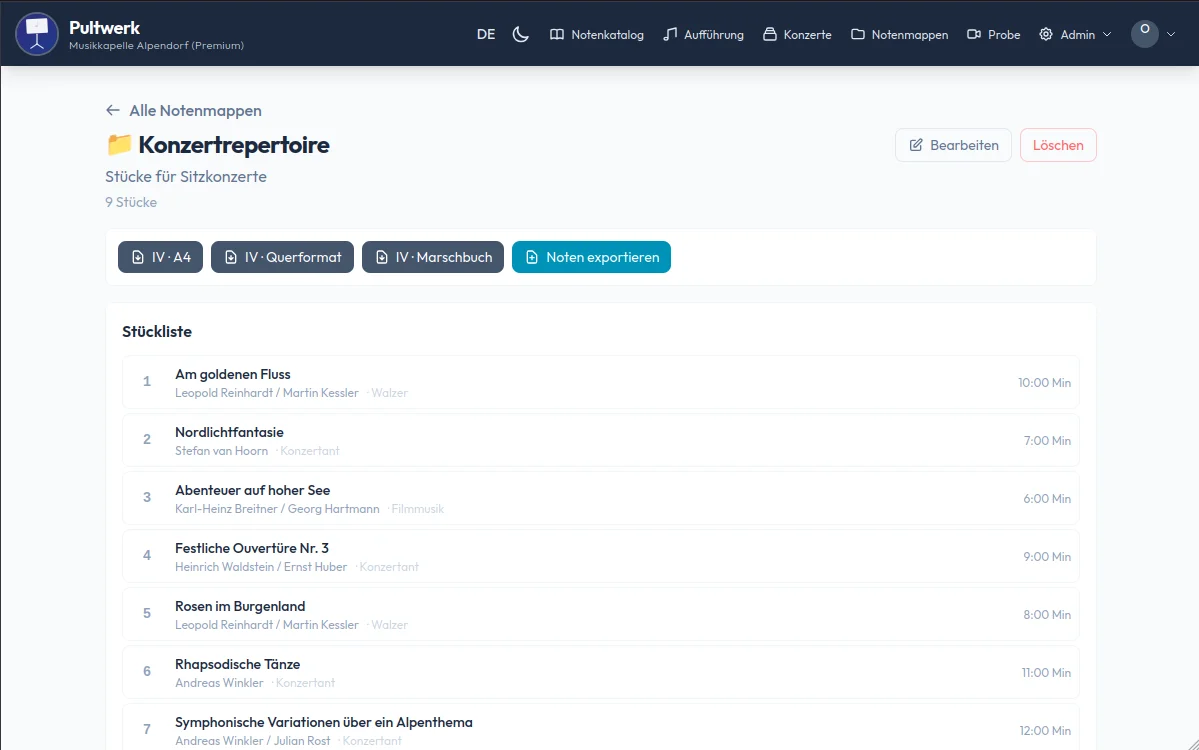The height and width of the screenshot is (750, 1199).
Task: Download the IV · A4 table of contents
Action: tap(161, 257)
